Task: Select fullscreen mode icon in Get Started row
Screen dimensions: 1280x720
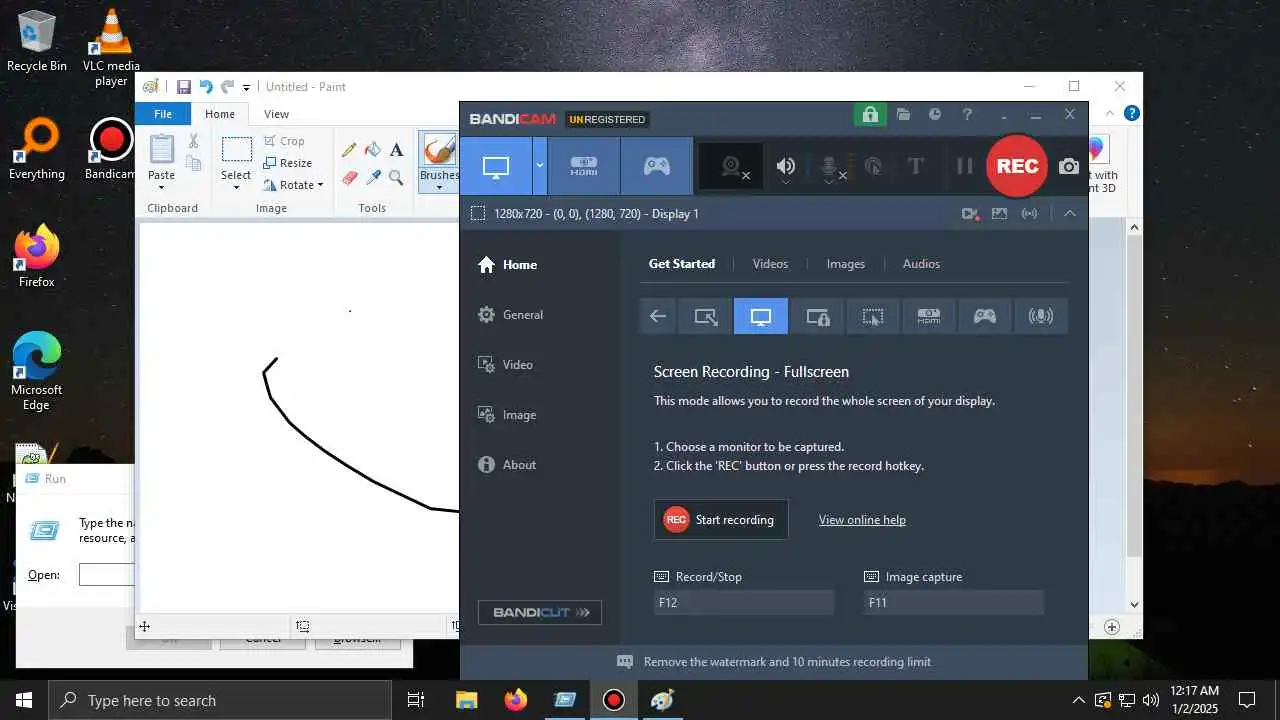Action: (761, 316)
